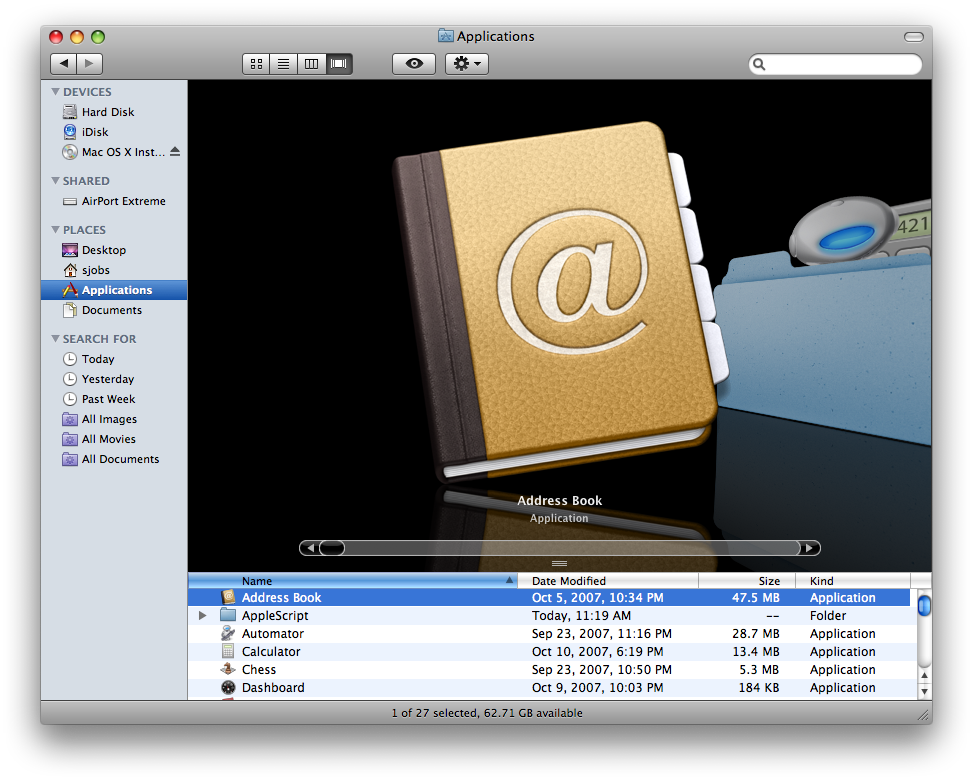Click the Cover Flow scrubber thumb
The height and width of the screenshot is (780, 973).
point(332,548)
